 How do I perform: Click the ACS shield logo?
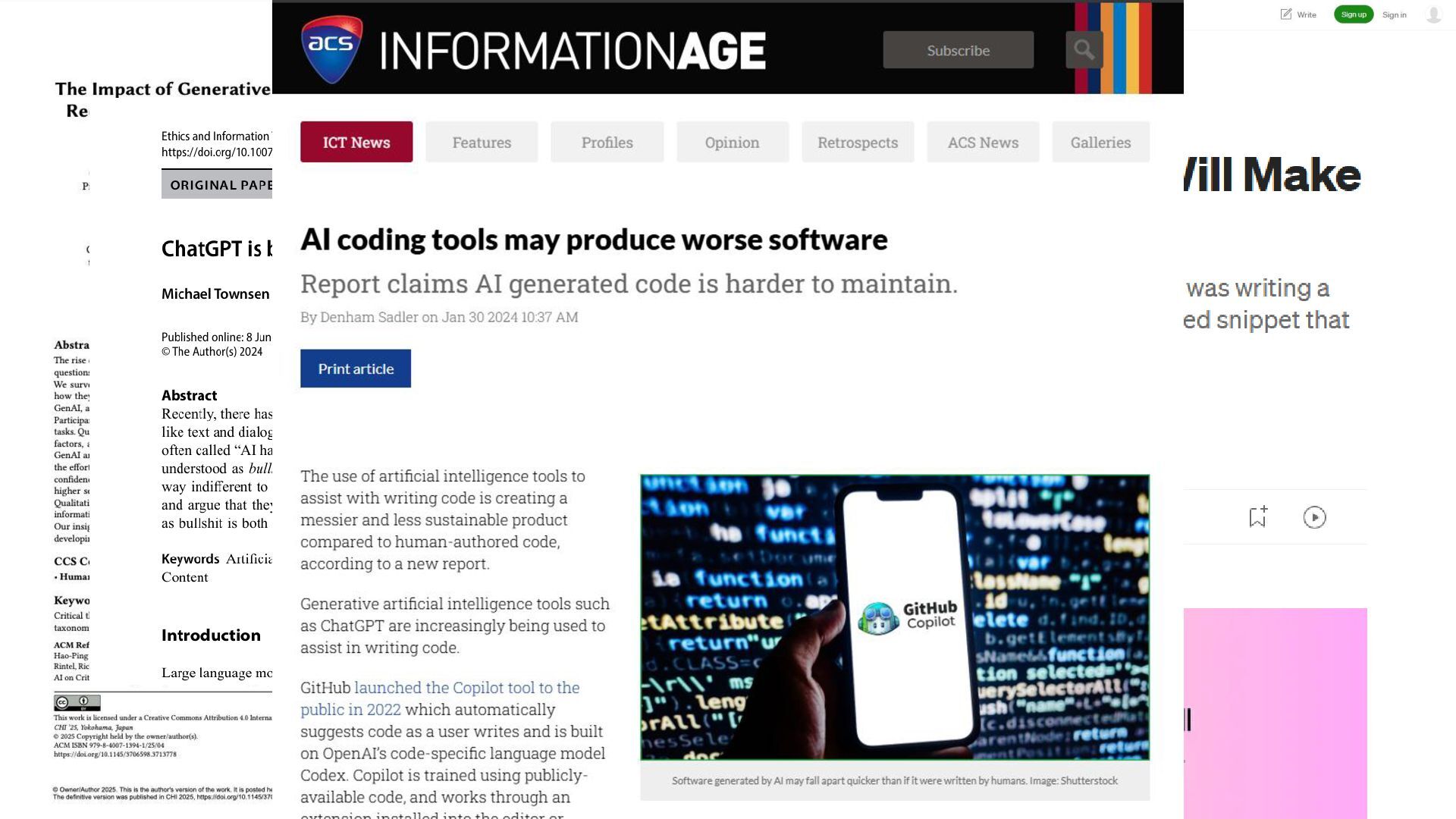click(331, 49)
